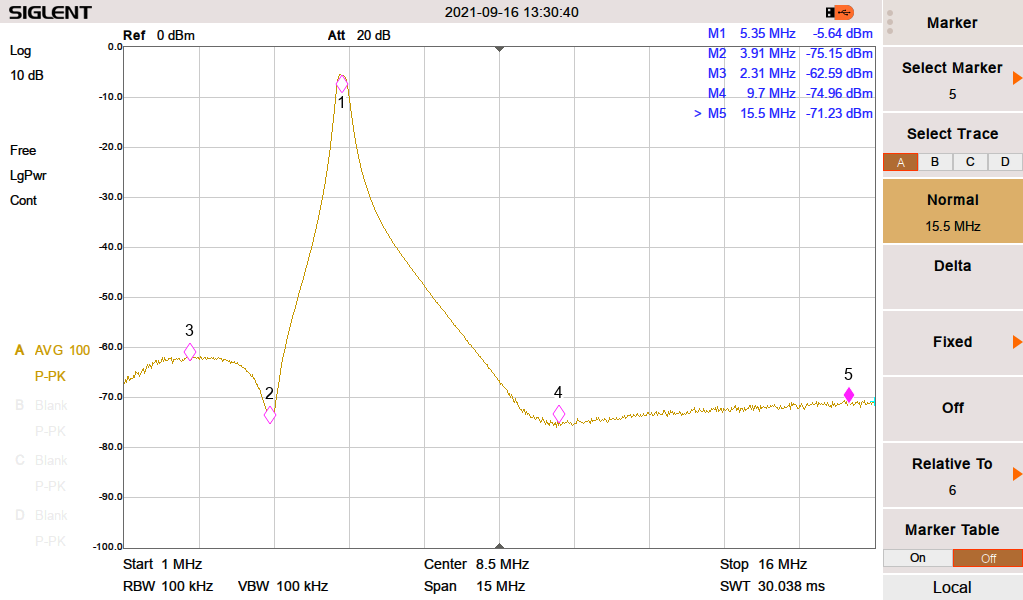Select marker 3 diamond on the trace
The height and width of the screenshot is (600, 1023).
point(190,352)
